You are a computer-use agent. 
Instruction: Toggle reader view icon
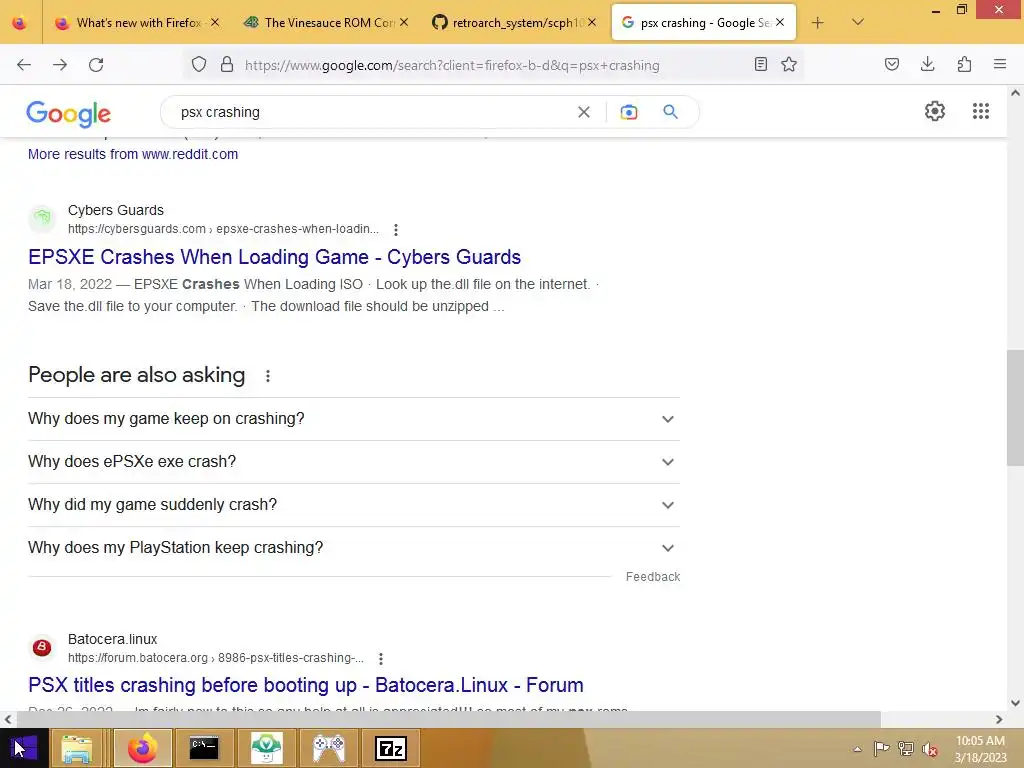[761, 65]
